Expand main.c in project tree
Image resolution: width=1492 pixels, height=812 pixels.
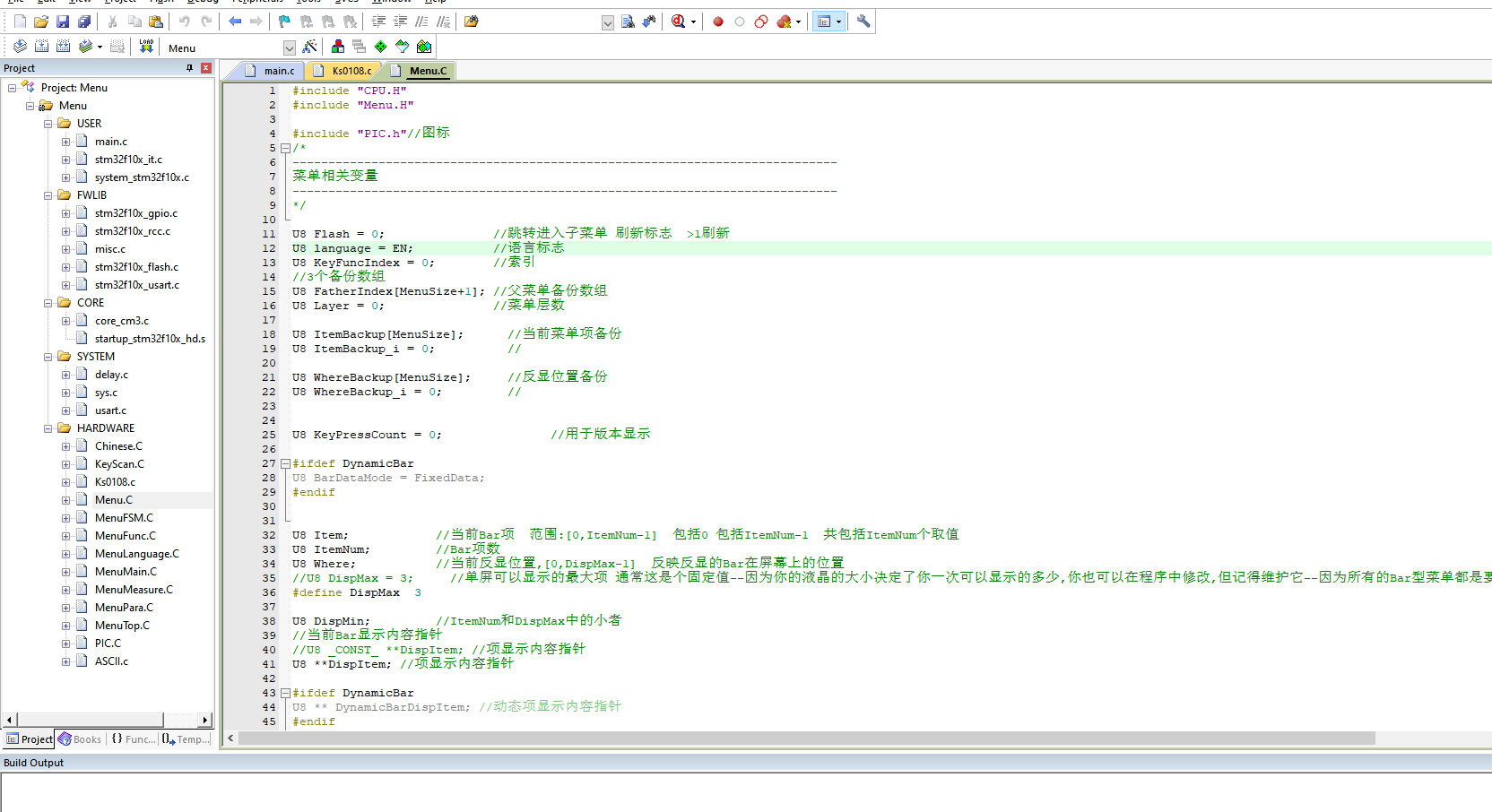click(66, 142)
